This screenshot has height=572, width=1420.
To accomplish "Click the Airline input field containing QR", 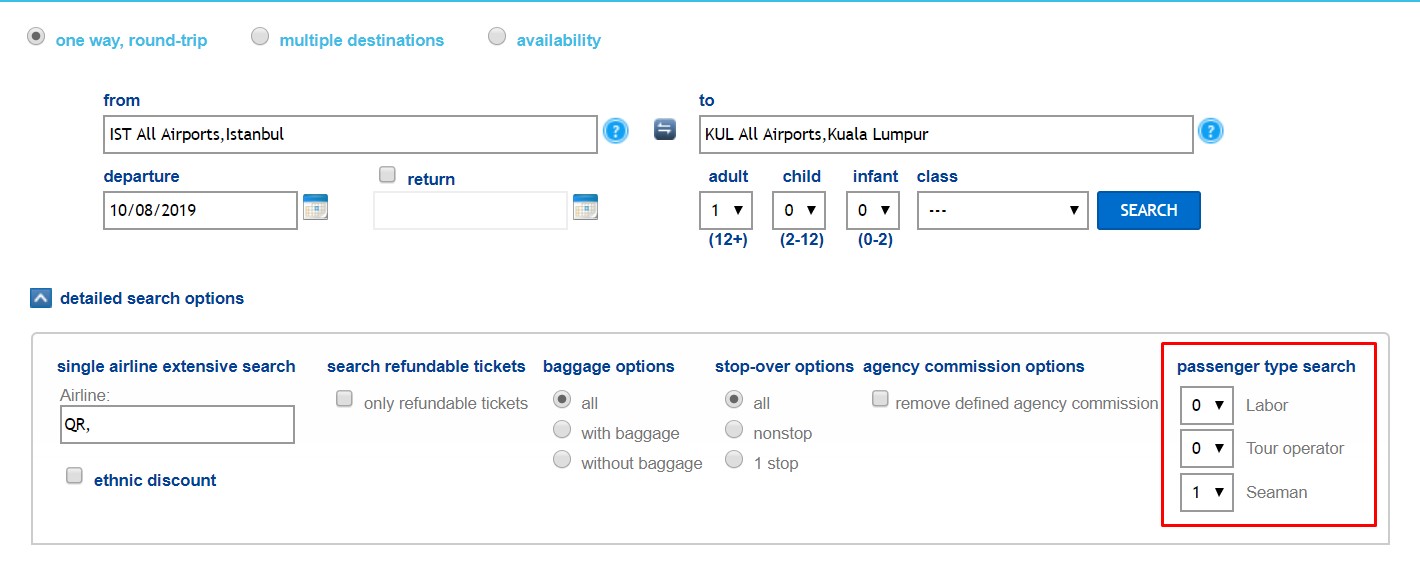I will (177, 424).
